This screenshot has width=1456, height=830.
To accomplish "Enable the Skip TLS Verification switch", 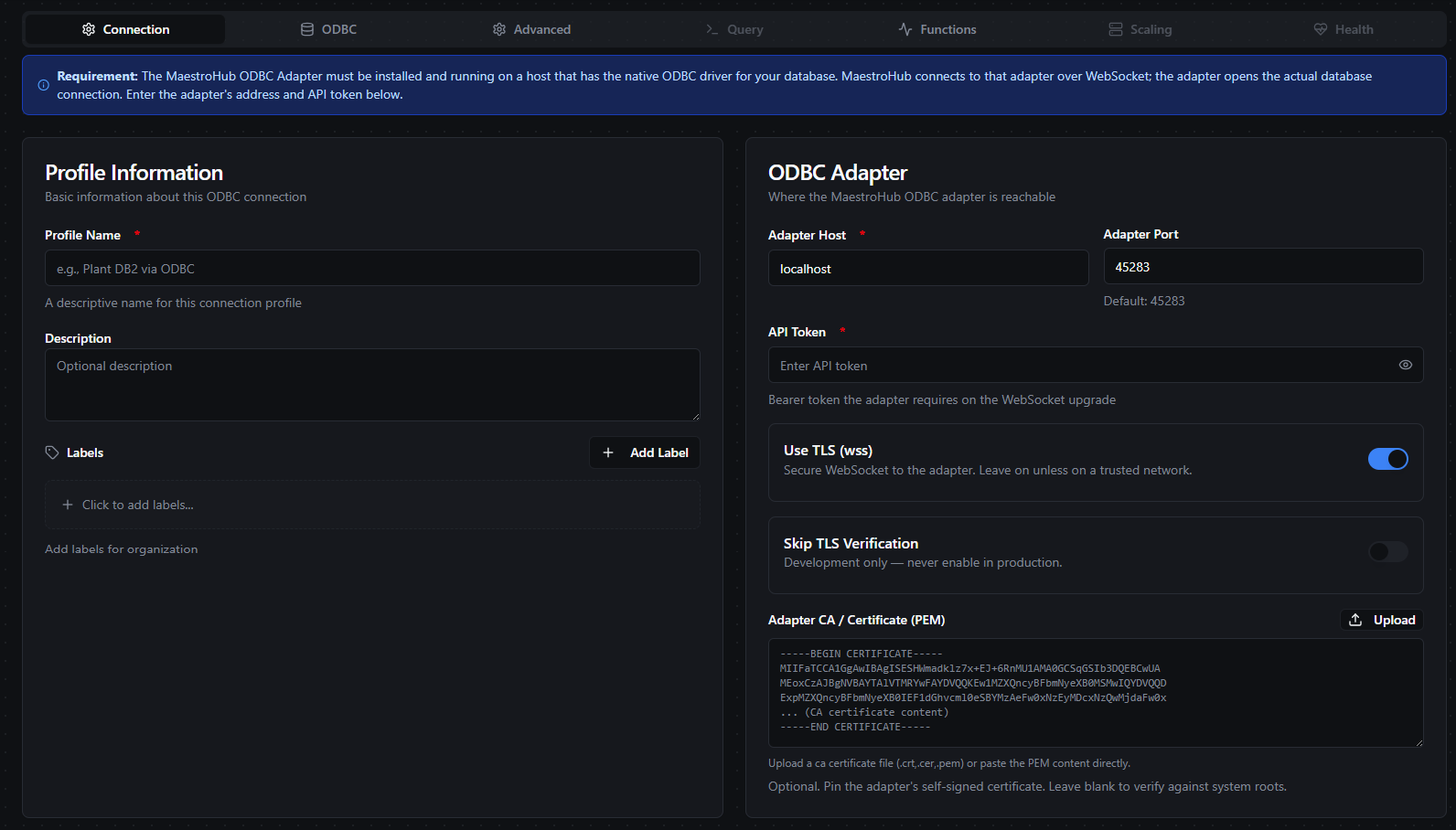I will (x=1388, y=551).
